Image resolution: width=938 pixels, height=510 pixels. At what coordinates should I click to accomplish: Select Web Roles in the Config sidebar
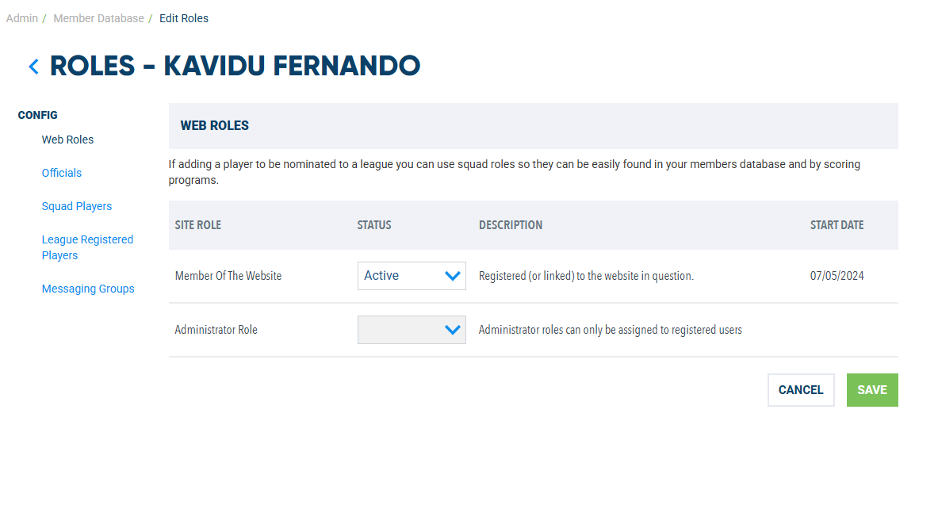(x=68, y=140)
